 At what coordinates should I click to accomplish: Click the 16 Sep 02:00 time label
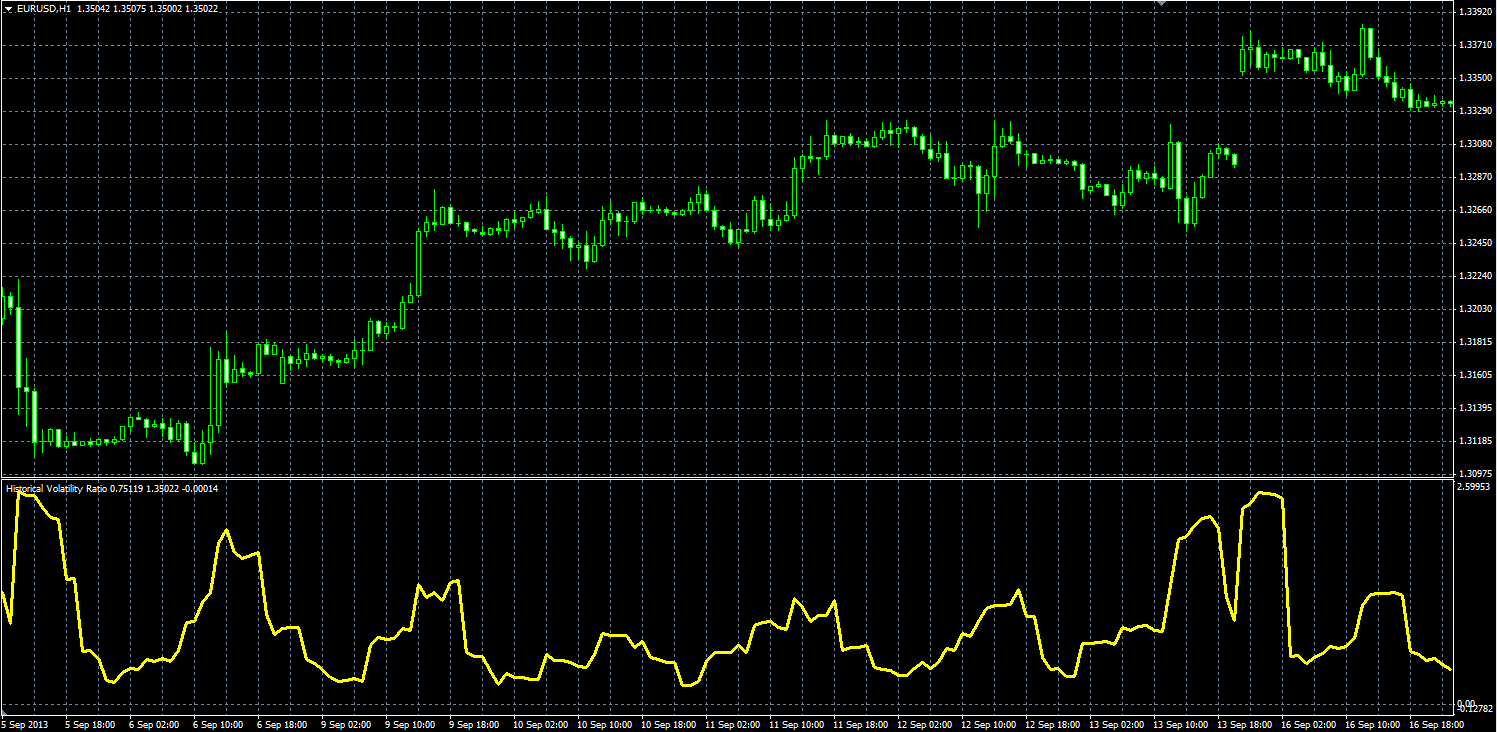[1308, 724]
